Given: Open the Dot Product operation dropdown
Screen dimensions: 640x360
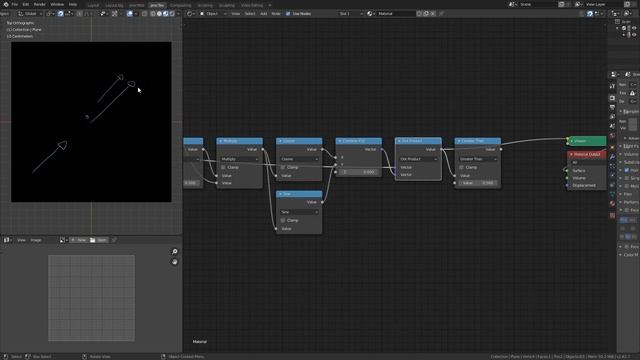Looking at the screenshot, I should 418,159.
